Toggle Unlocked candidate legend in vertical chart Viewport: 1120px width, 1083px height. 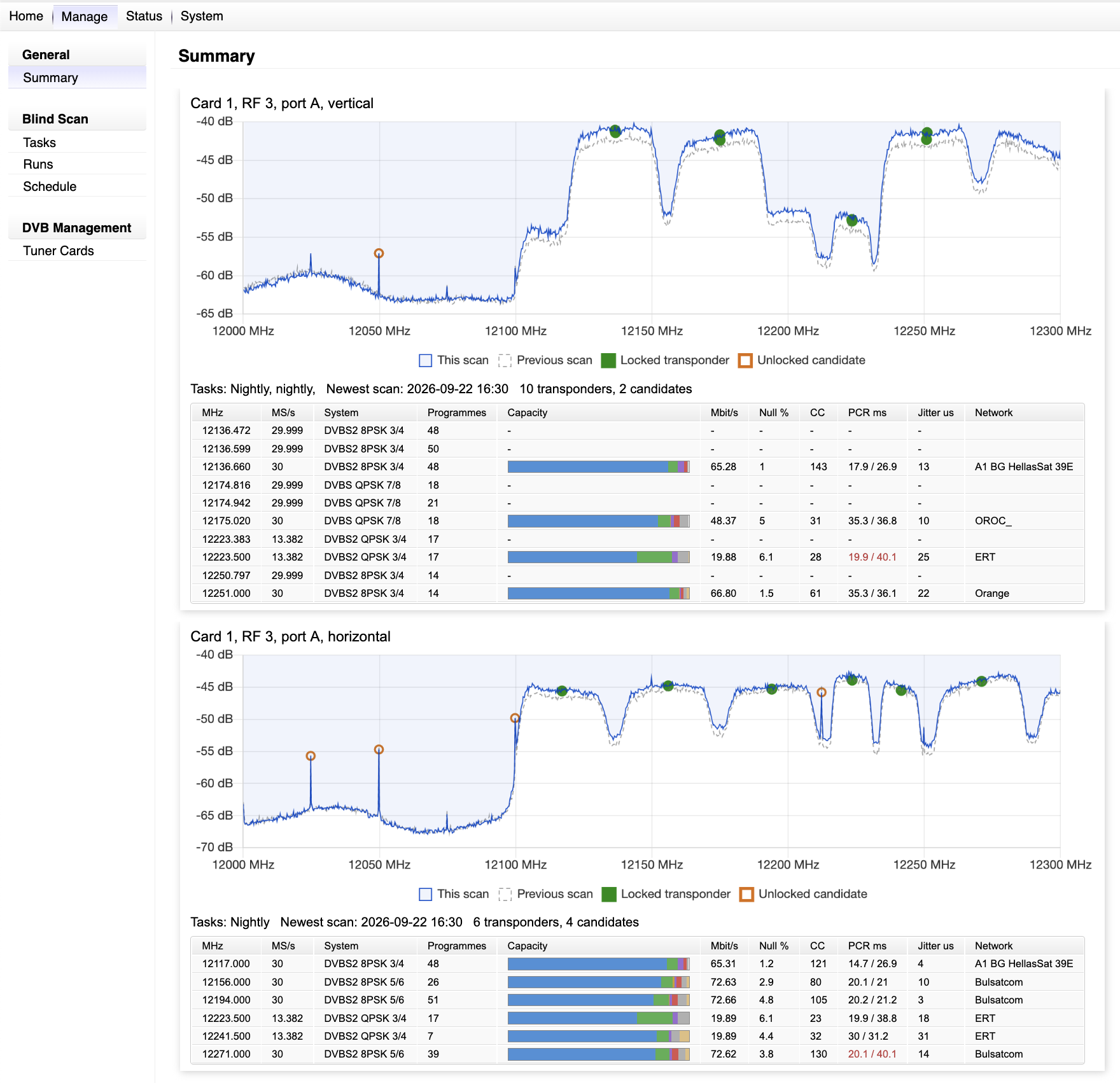point(802,360)
